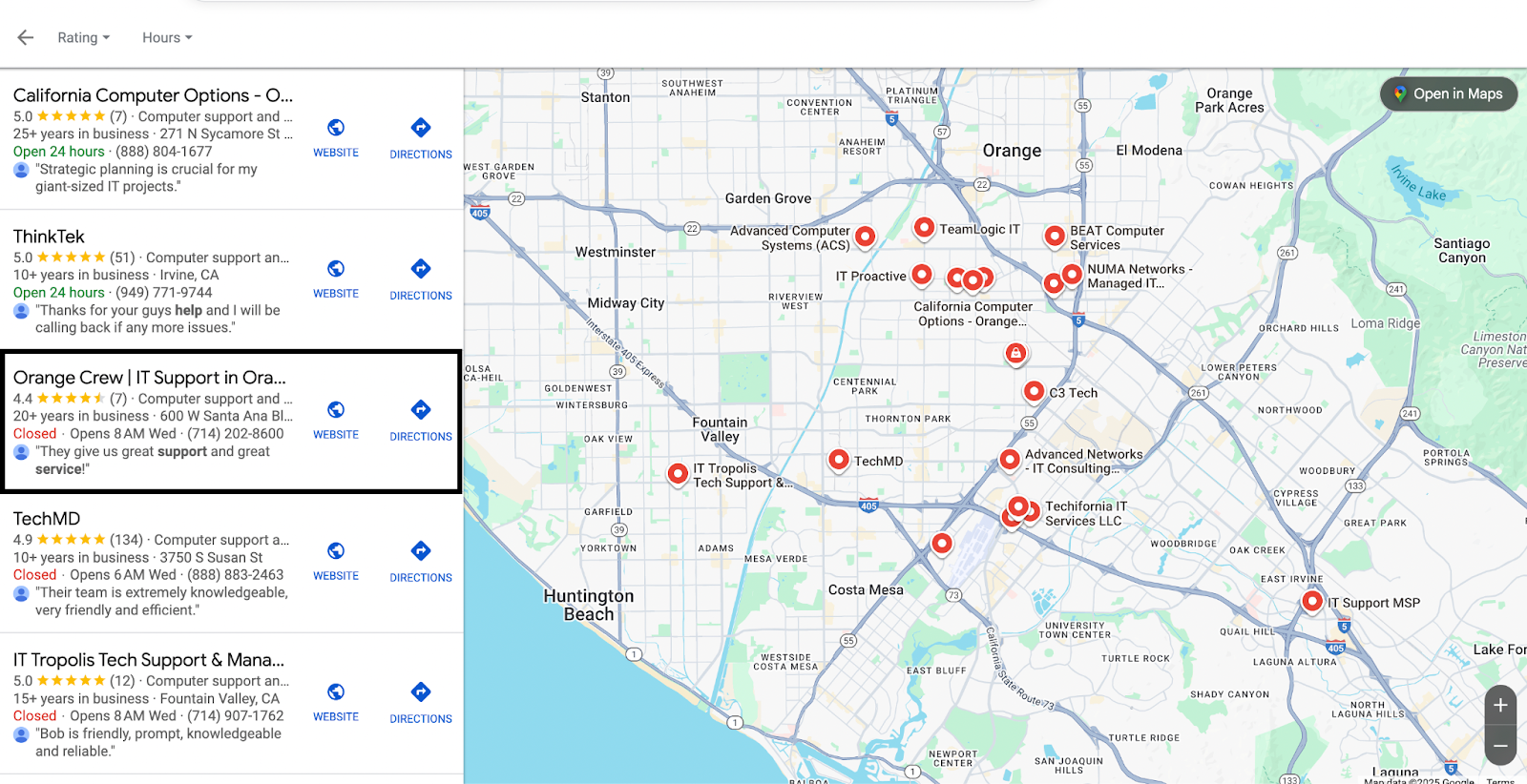Viewport: 1527px width, 784px height.
Task: Open TechMD website globe icon
Action: [336, 551]
